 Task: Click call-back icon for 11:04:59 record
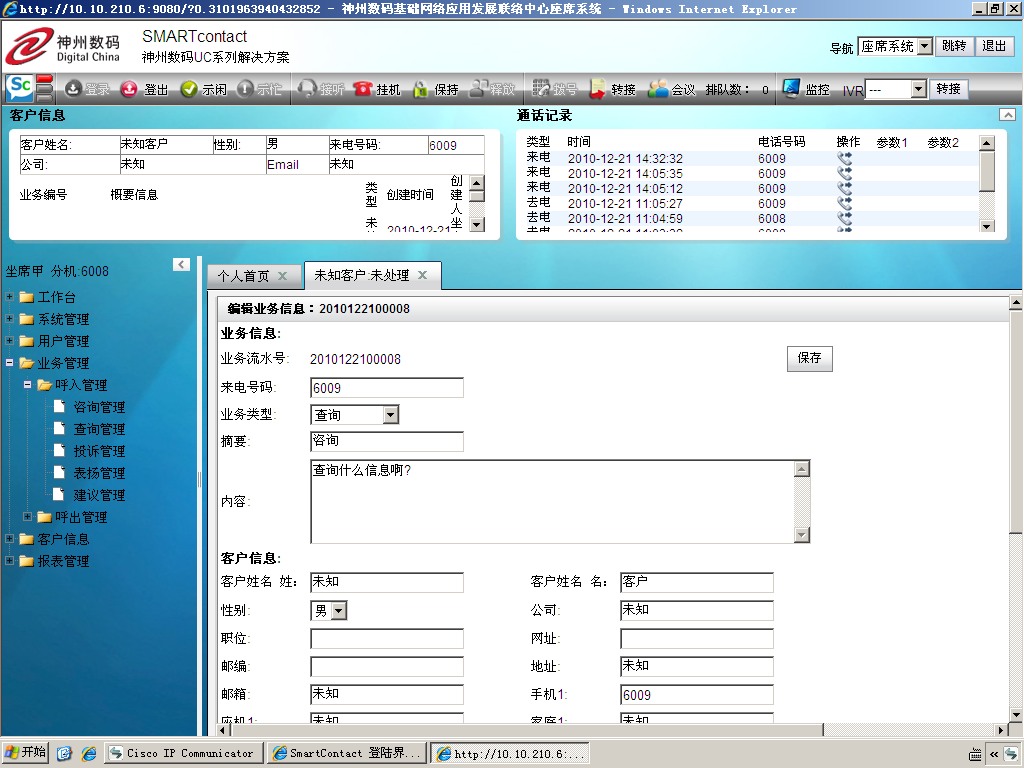pos(844,218)
